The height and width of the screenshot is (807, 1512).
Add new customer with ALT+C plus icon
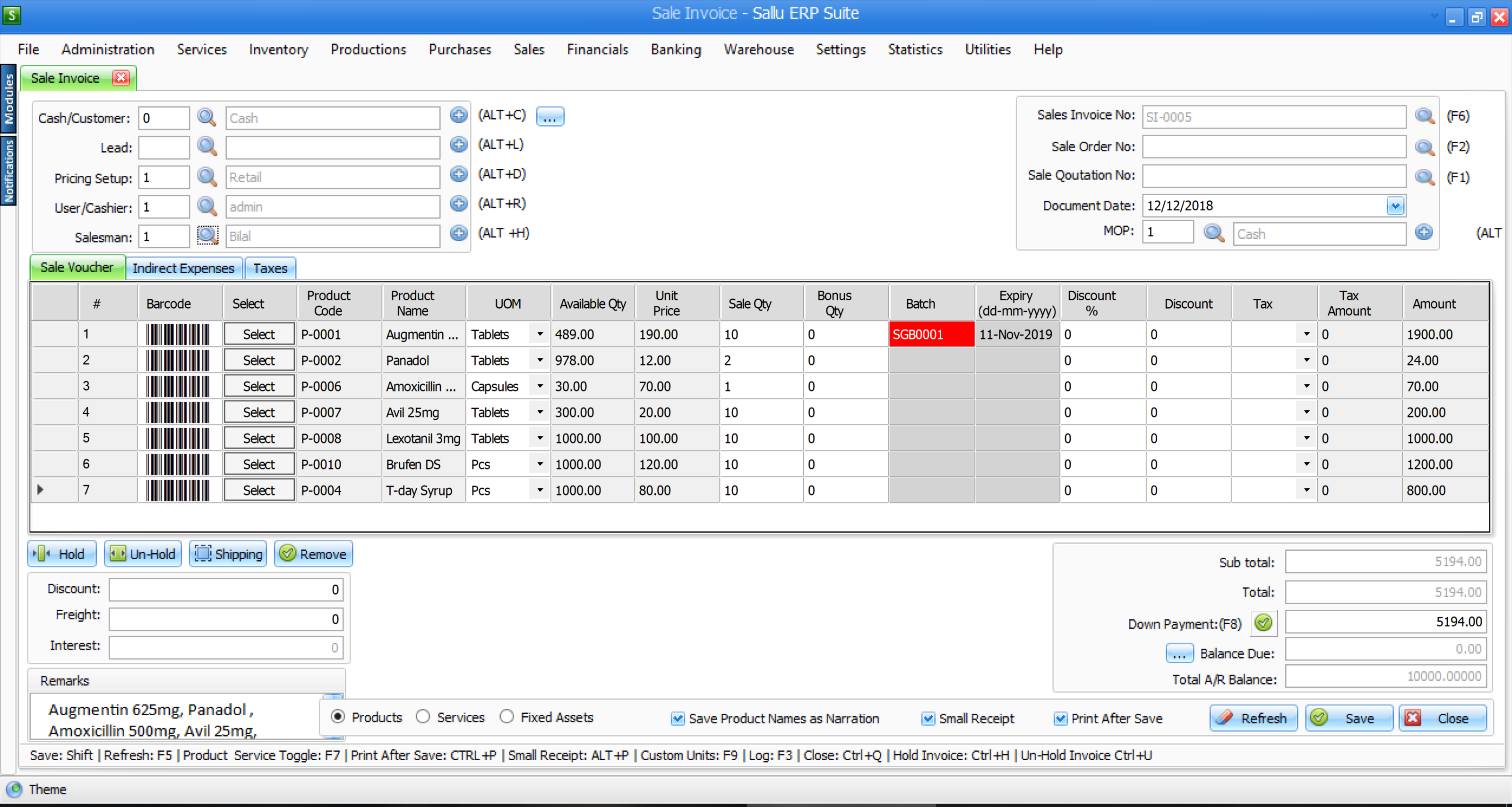click(458, 115)
